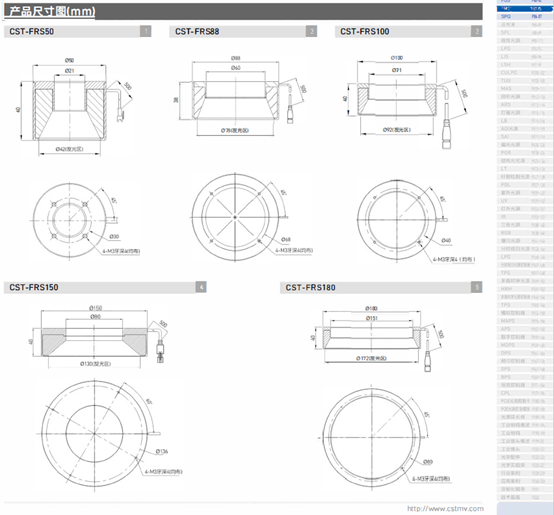Open the CST-FRS180 cross-section drawing

point(376,340)
